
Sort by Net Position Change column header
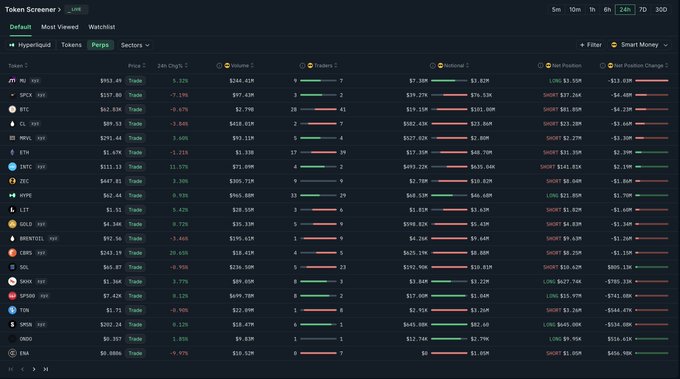(x=638, y=65)
